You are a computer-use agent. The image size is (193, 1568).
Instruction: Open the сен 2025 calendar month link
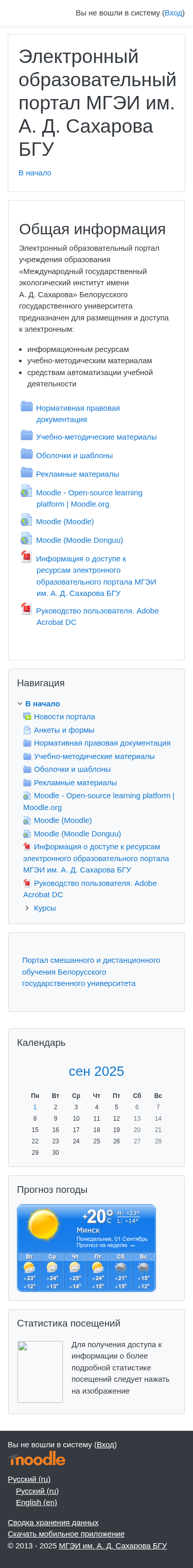(97, 1071)
